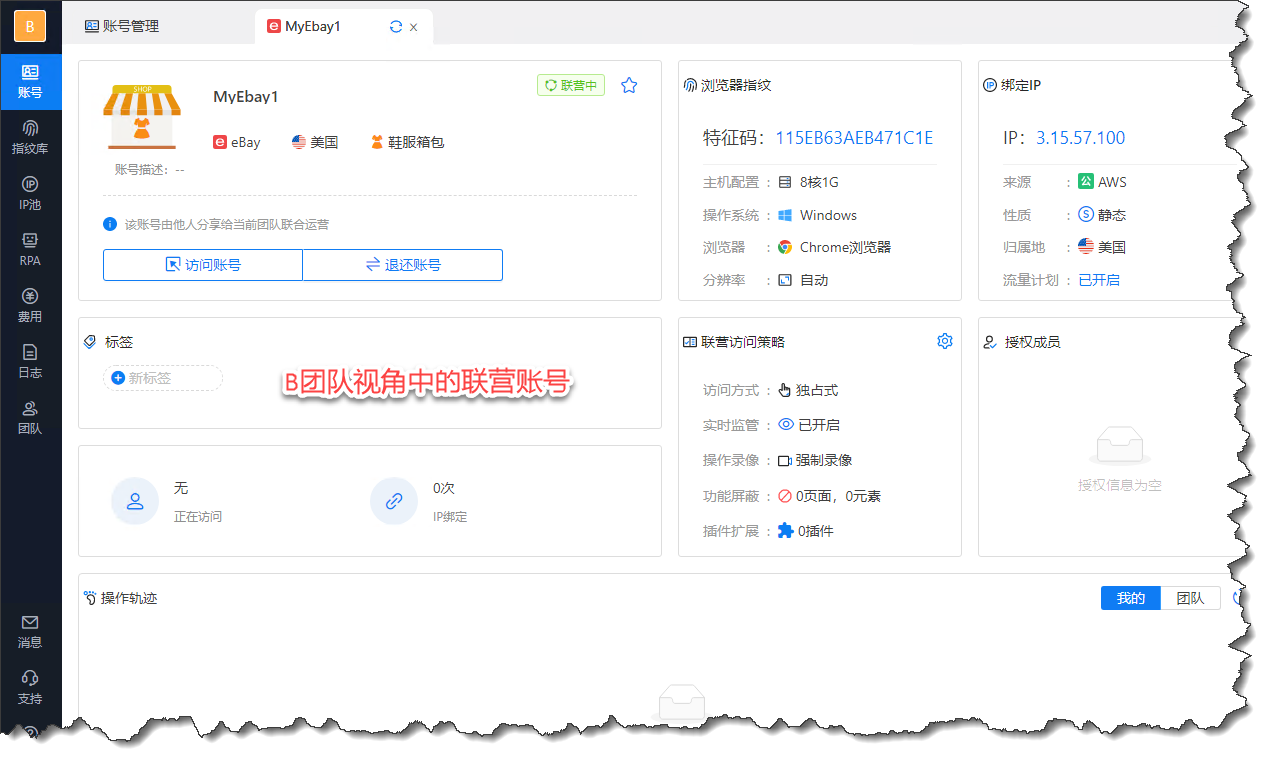
Task: Refresh the MyEbay1 tab
Action: pyautogui.click(x=396, y=27)
